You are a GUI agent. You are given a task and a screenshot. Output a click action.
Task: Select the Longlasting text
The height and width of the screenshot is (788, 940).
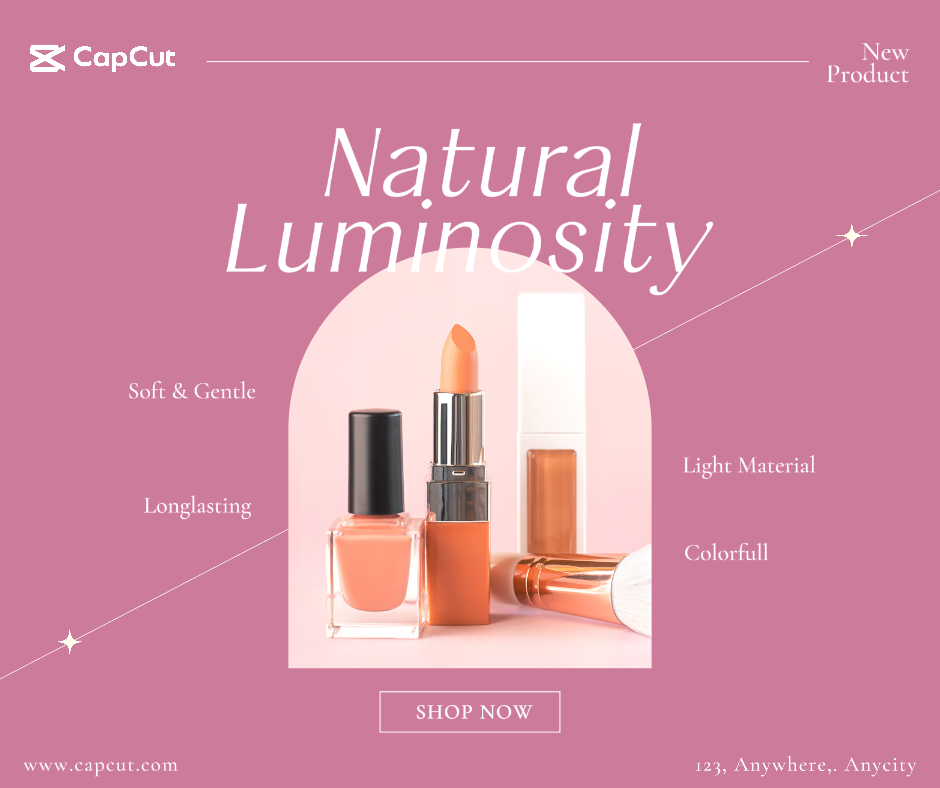[x=197, y=506]
